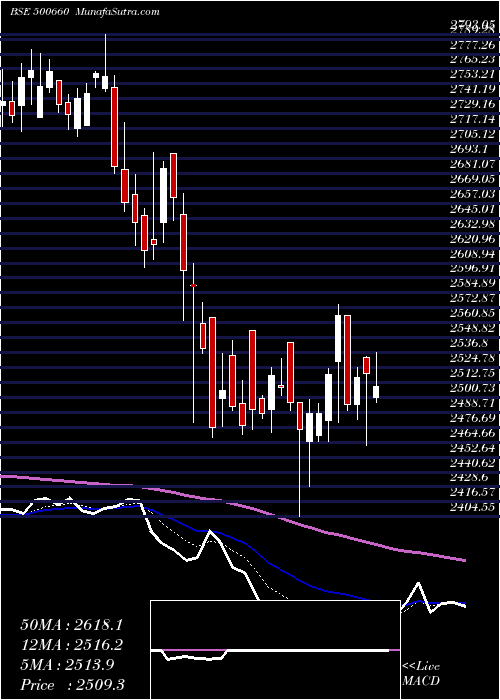Select the 2596.91 price axis label
This screenshot has height=700, width=500.
pyautogui.click(x=473, y=269)
